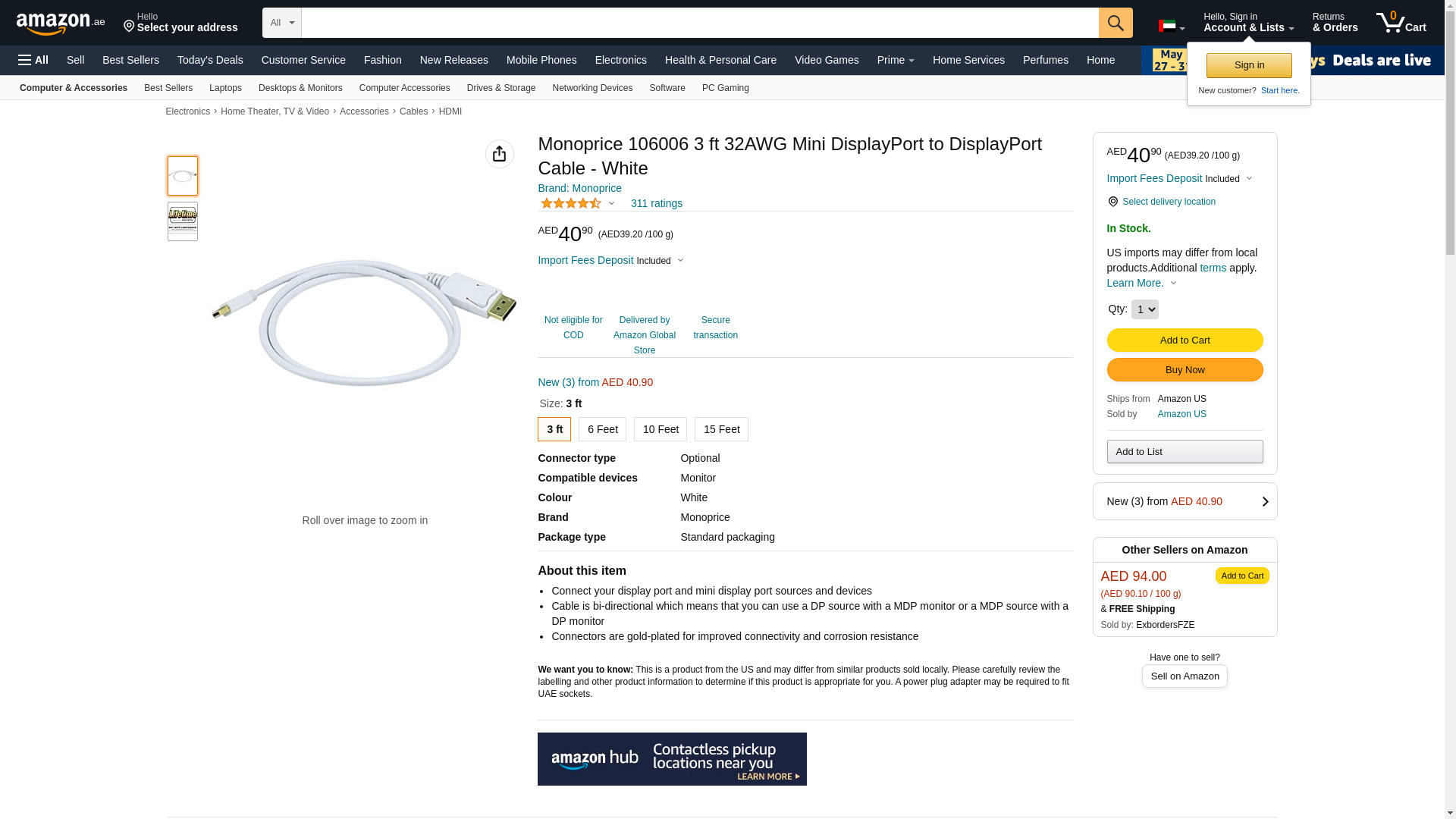1456x819 pixels.
Task: Open the UAE flag language selector
Action: click(x=1171, y=27)
